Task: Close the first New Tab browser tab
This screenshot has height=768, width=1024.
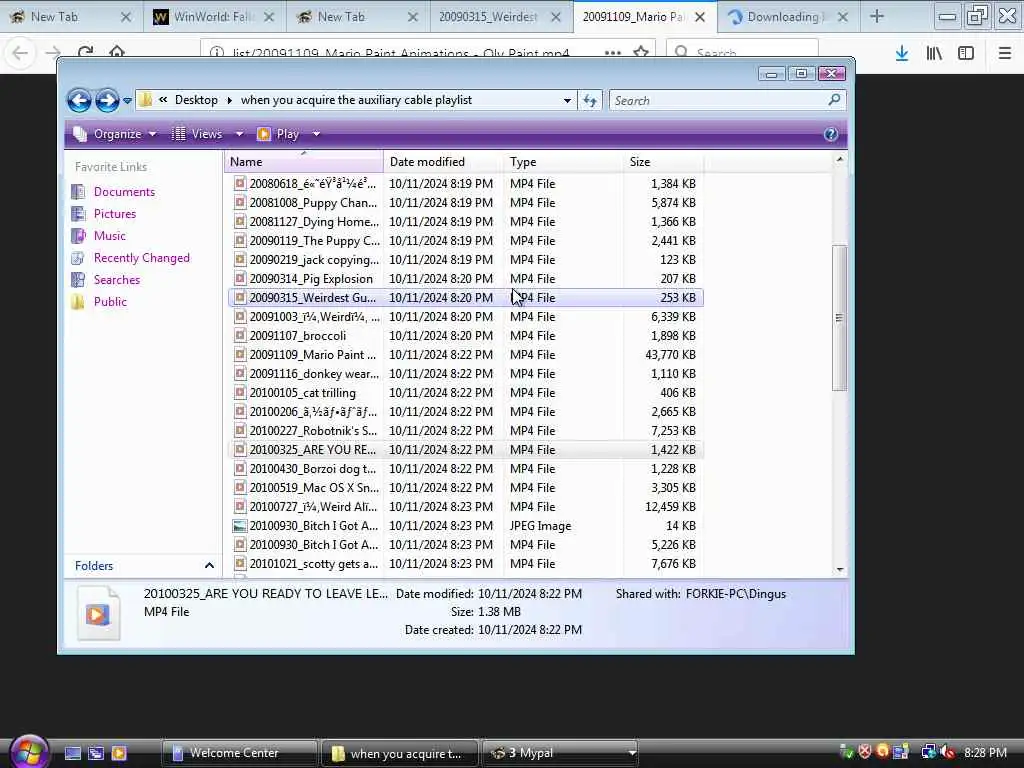Action: pyautogui.click(x=126, y=17)
